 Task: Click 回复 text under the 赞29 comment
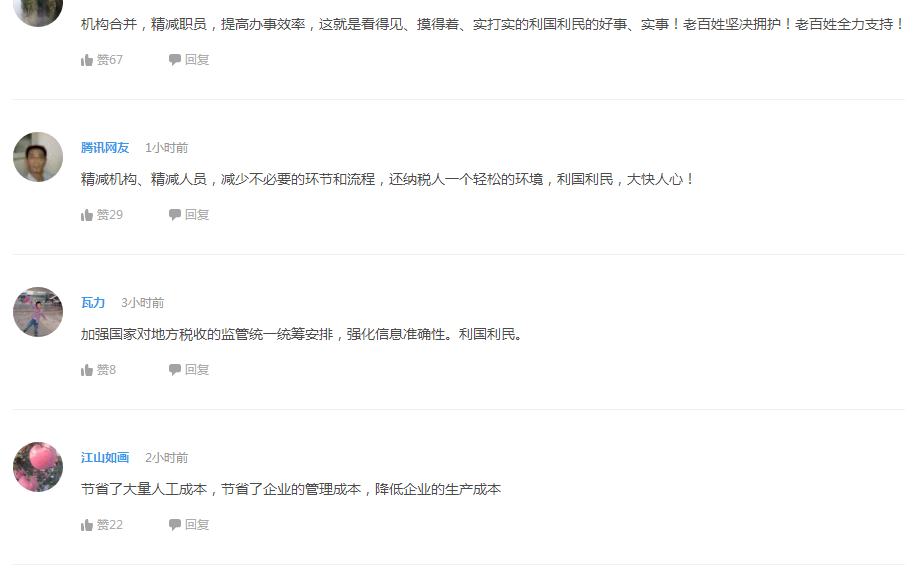point(197,215)
